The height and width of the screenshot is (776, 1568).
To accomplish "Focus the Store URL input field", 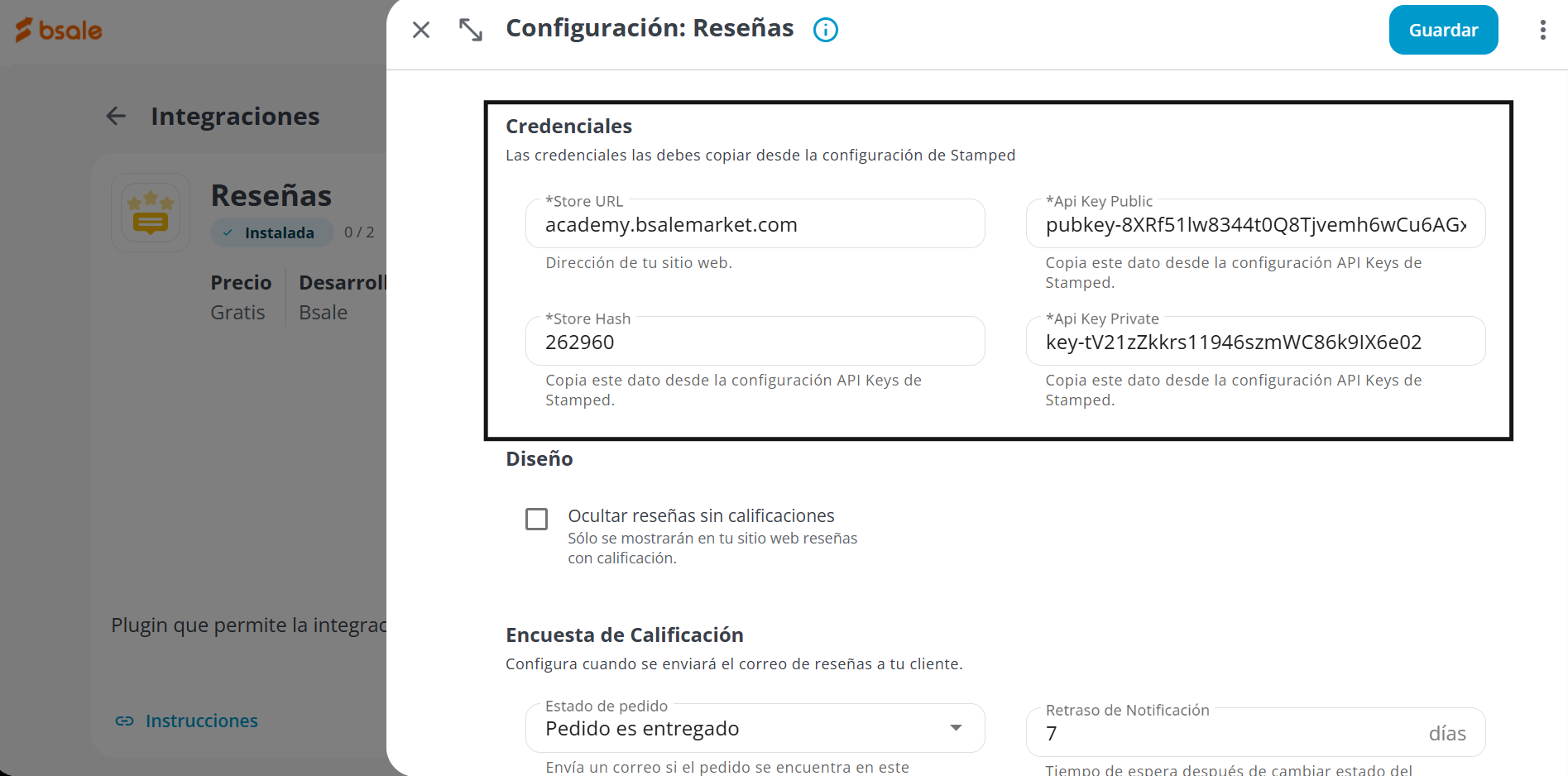I will (x=755, y=224).
